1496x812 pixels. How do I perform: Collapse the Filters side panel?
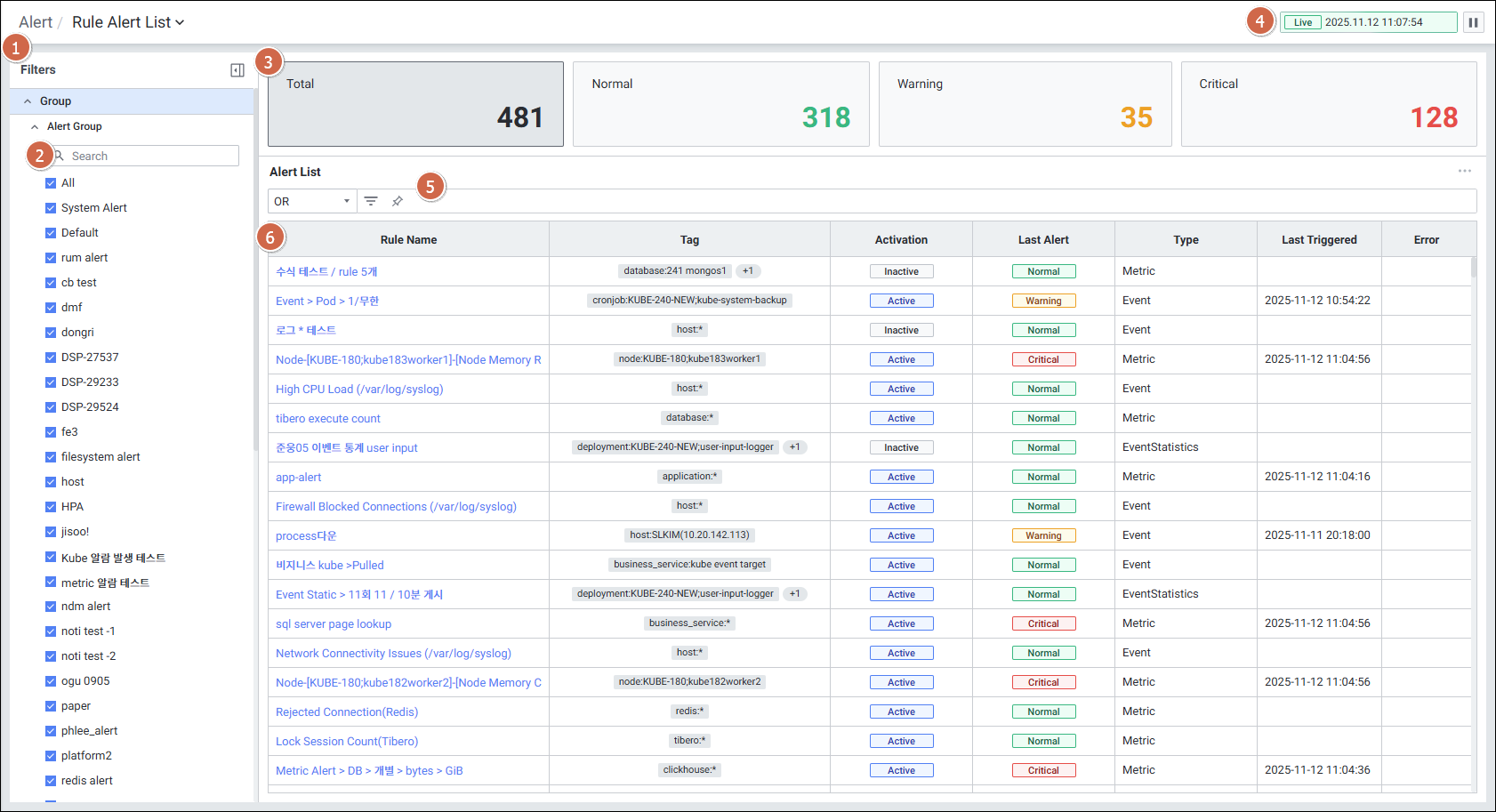237,70
